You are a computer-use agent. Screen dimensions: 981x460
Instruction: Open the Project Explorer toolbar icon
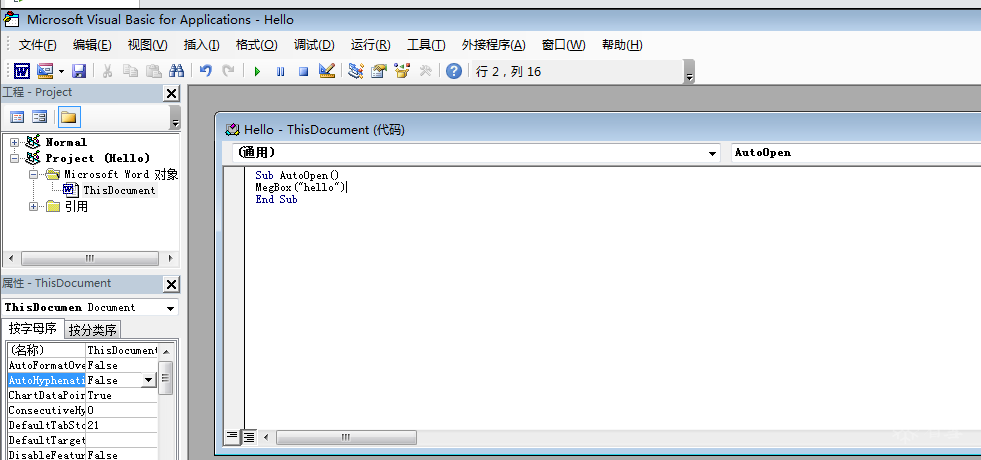[x=356, y=71]
